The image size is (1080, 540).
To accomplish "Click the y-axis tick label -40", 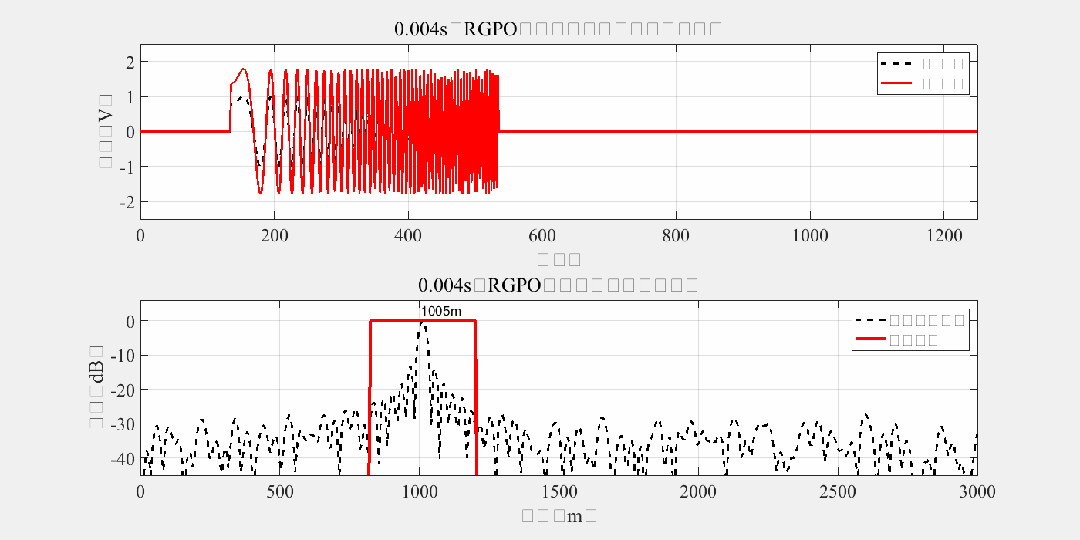I will [x=123, y=459].
